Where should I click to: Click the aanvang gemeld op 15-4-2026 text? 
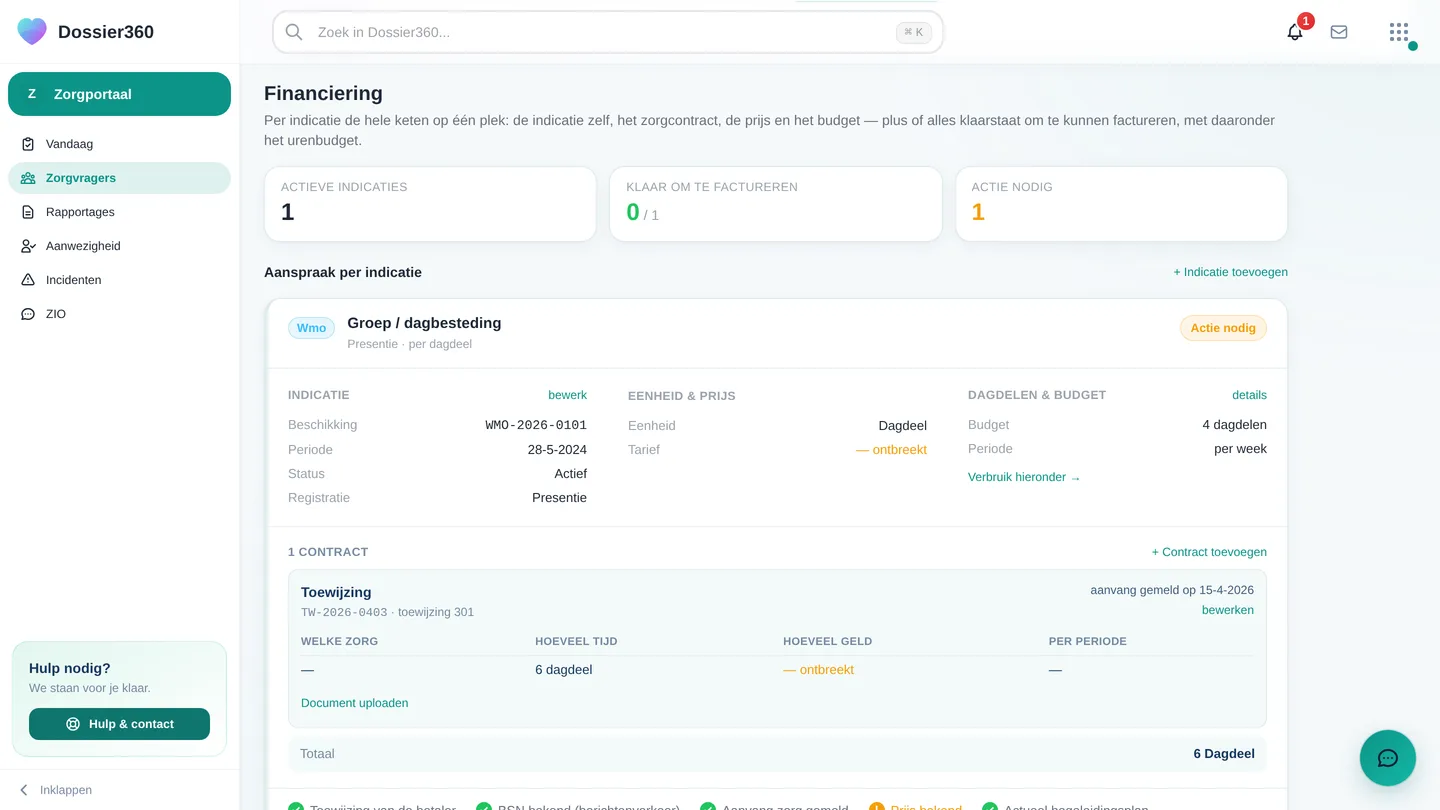[1172, 590]
